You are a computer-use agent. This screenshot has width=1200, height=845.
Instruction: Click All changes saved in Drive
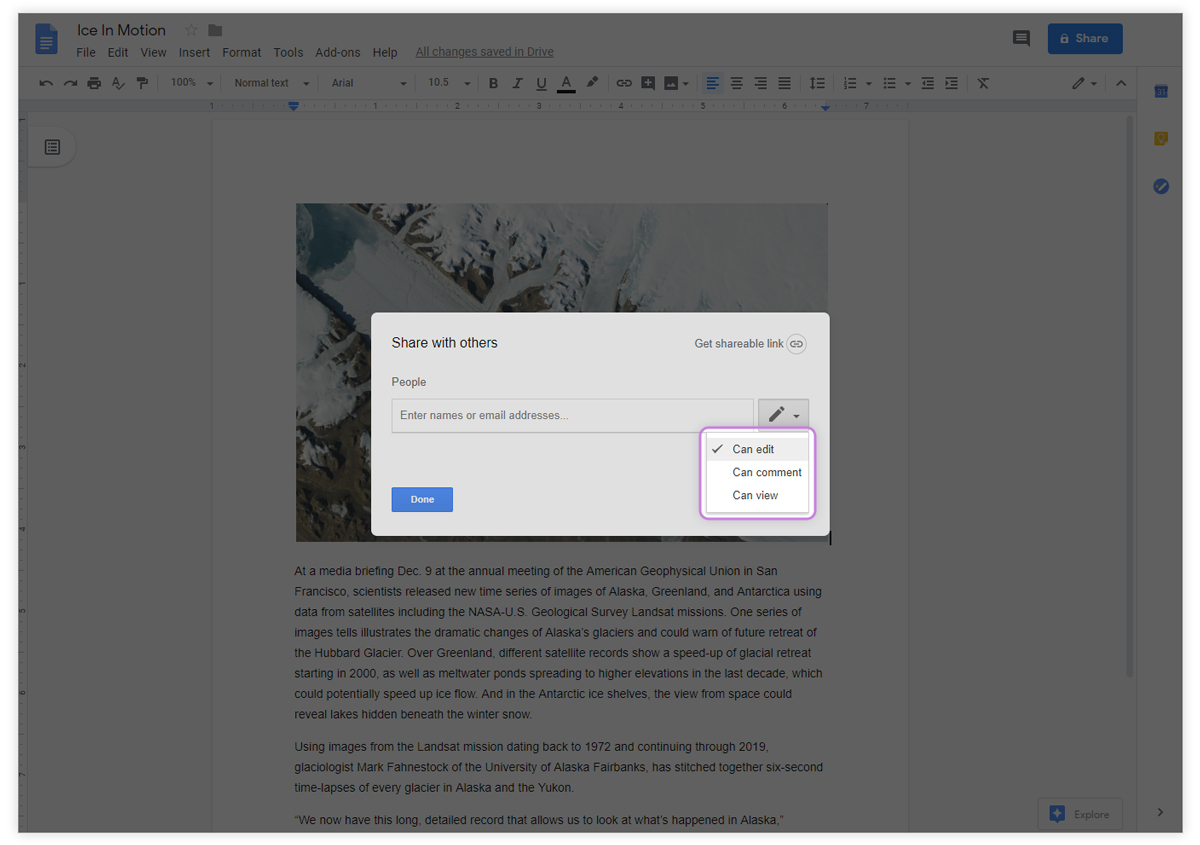[x=484, y=52]
